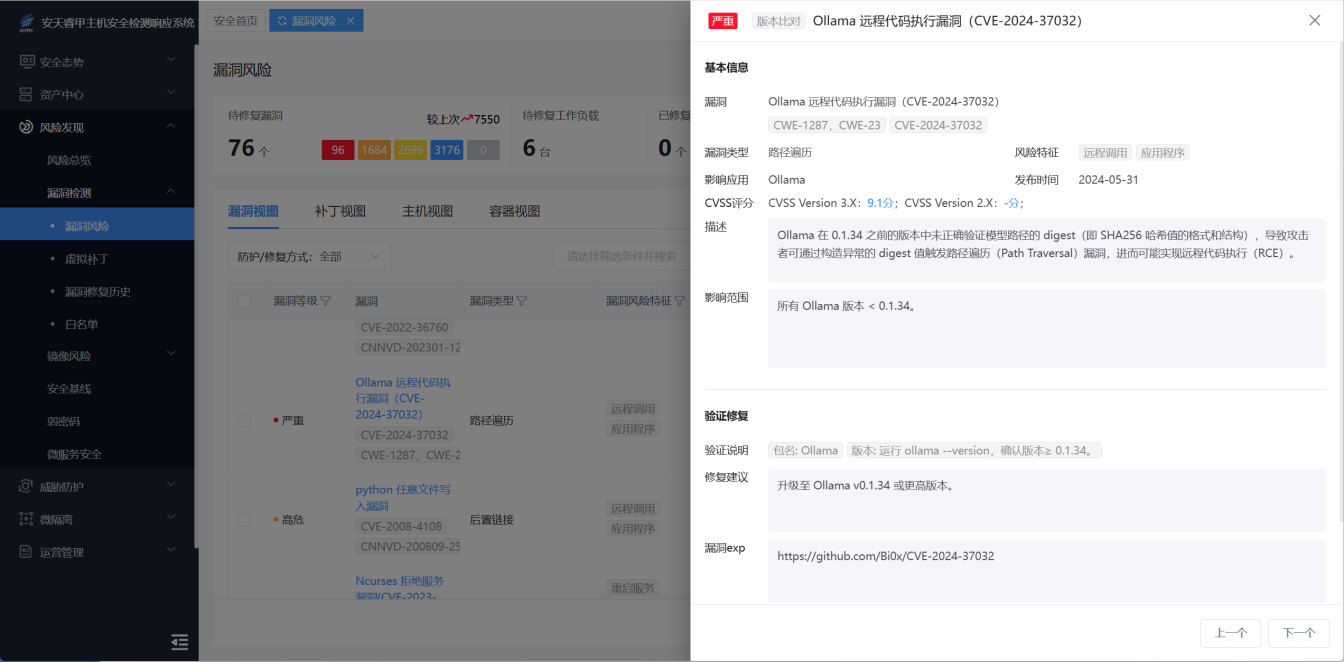Image resolution: width=1344 pixels, height=662 pixels.
Task: Expand the 威胁防护 menu chevron
Action: tap(171, 486)
